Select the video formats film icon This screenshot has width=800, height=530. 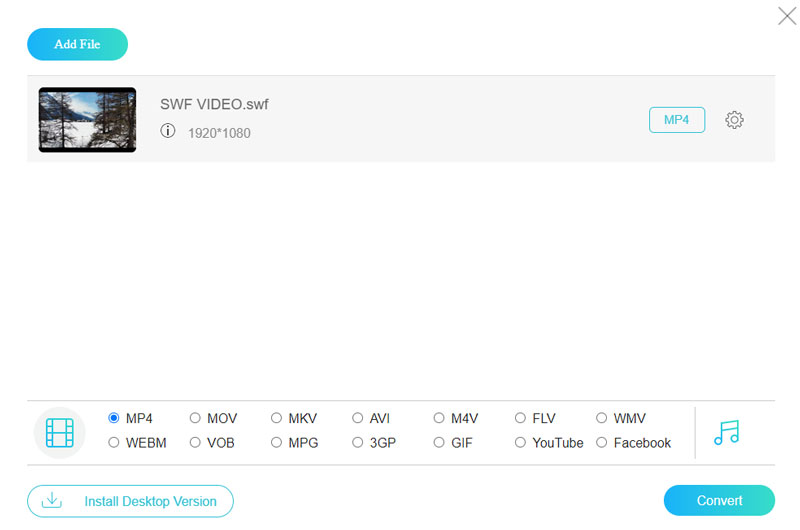tap(60, 432)
